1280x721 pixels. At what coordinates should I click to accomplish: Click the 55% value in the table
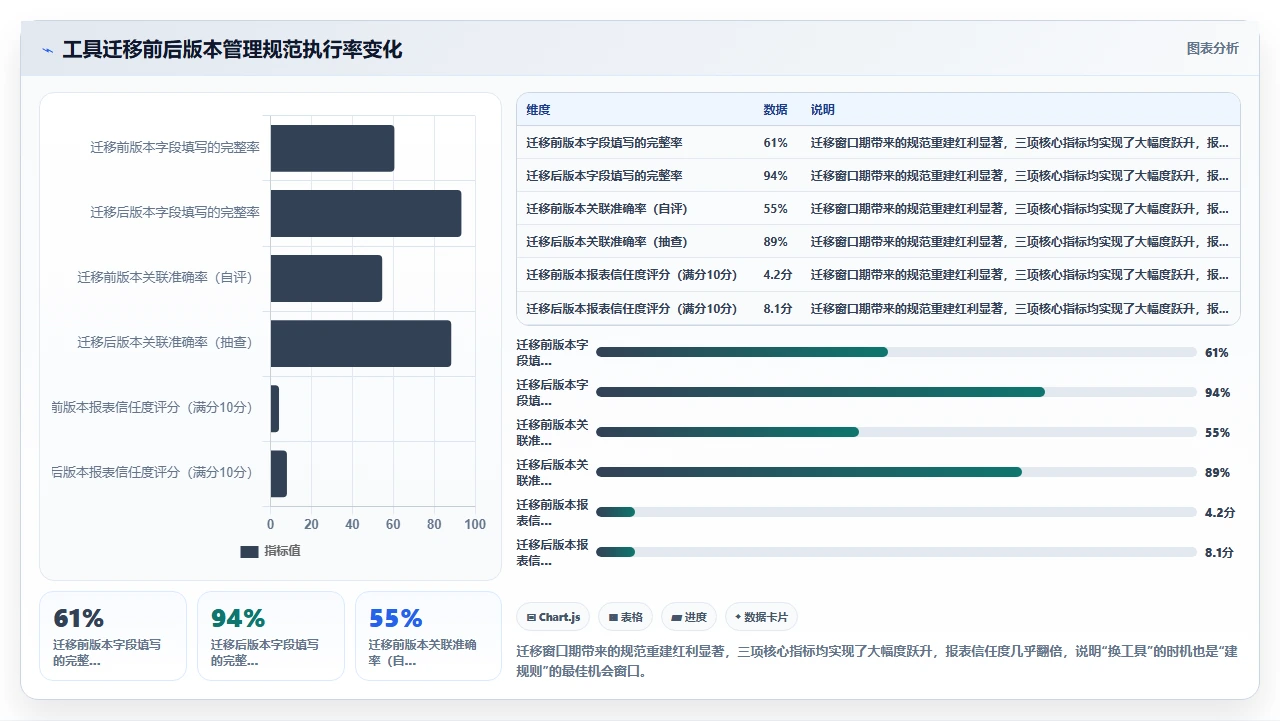click(775, 209)
